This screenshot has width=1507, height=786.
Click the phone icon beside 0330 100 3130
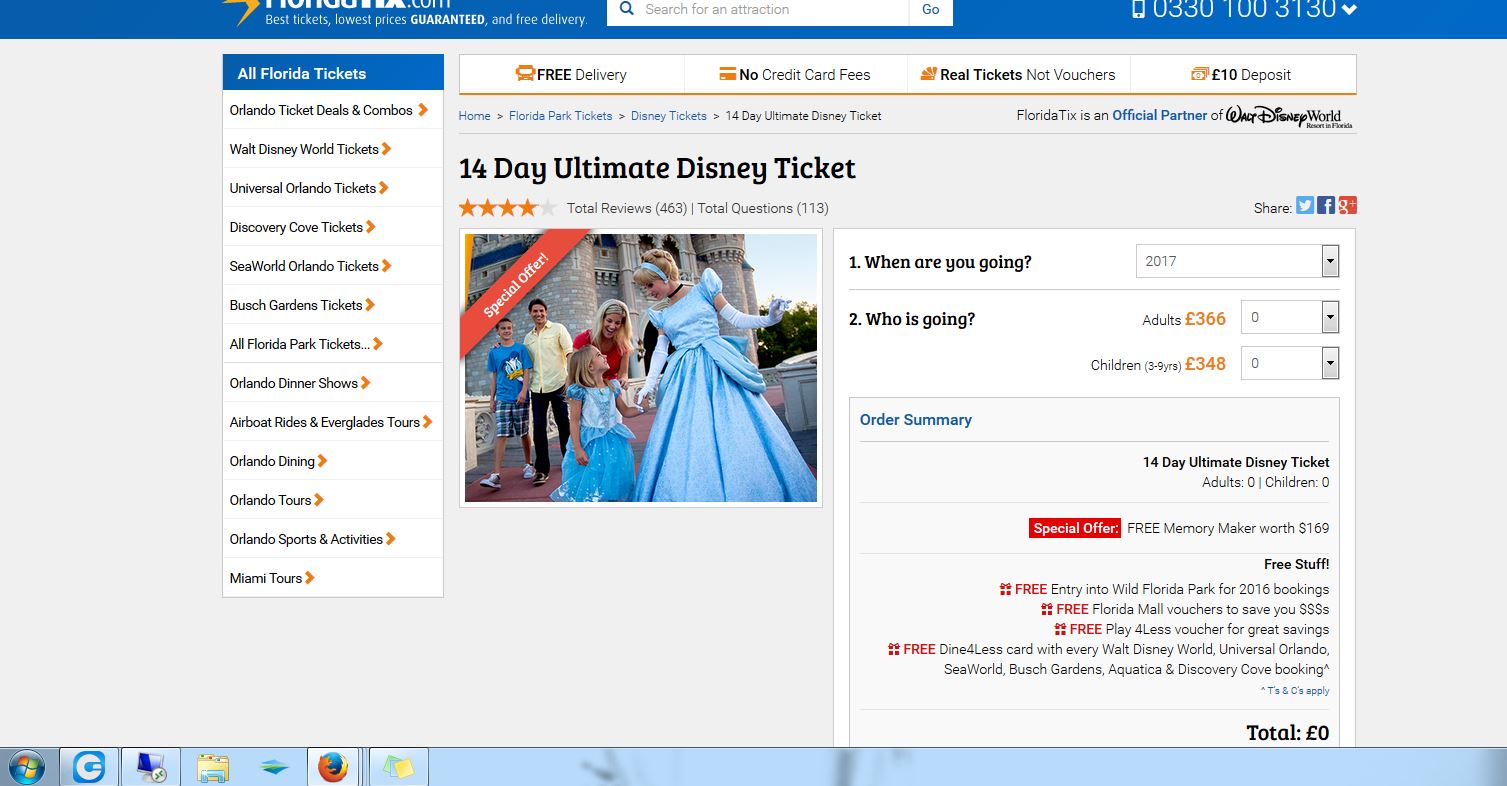(1138, 9)
